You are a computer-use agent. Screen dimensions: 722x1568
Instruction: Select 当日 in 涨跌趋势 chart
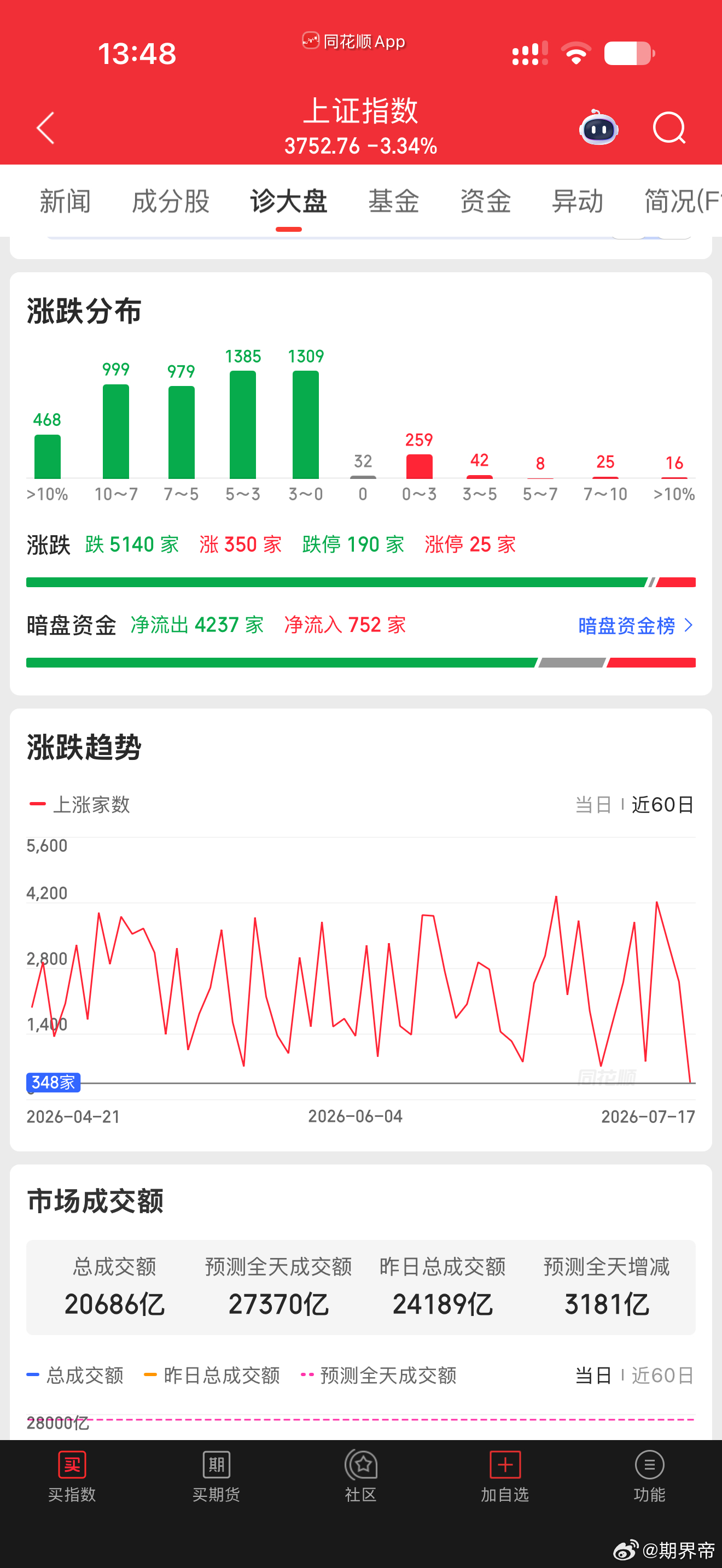(593, 805)
